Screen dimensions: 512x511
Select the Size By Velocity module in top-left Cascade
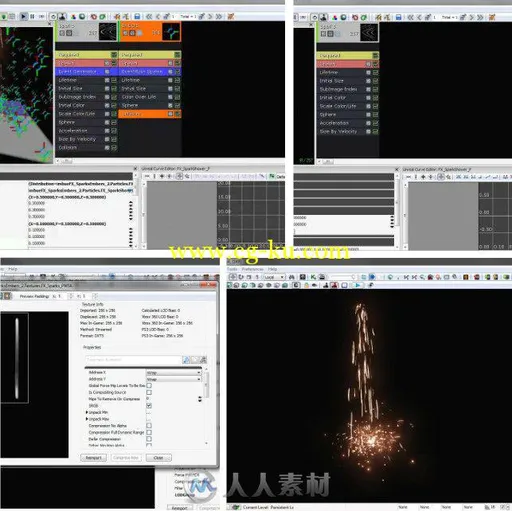[86, 139]
